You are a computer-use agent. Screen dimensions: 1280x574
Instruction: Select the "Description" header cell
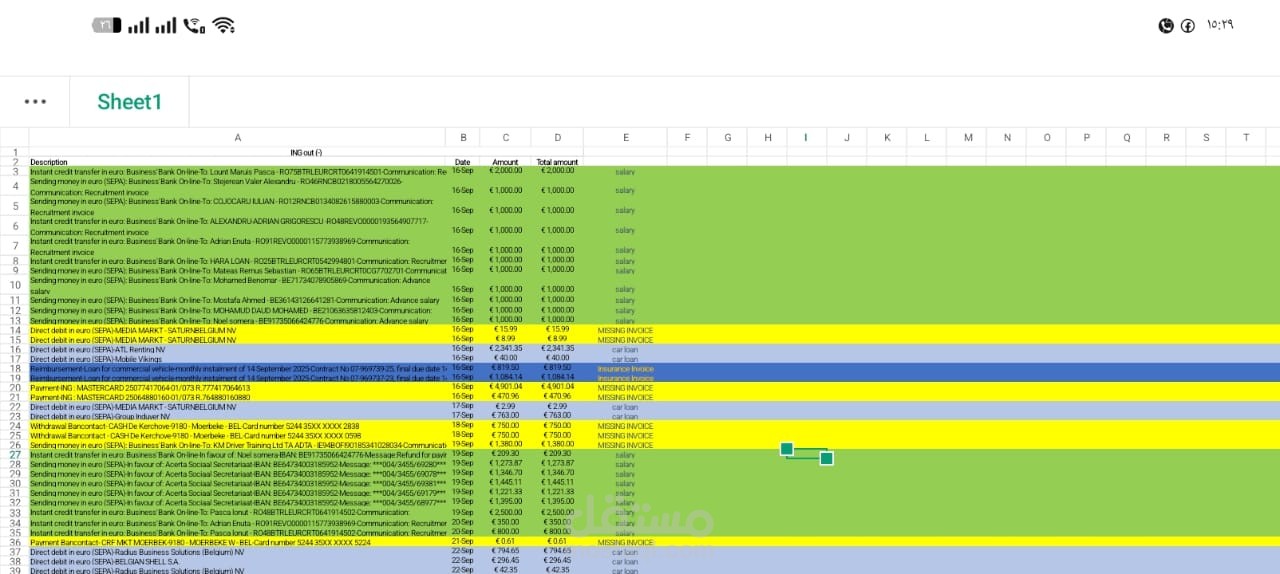pos(237,162)
